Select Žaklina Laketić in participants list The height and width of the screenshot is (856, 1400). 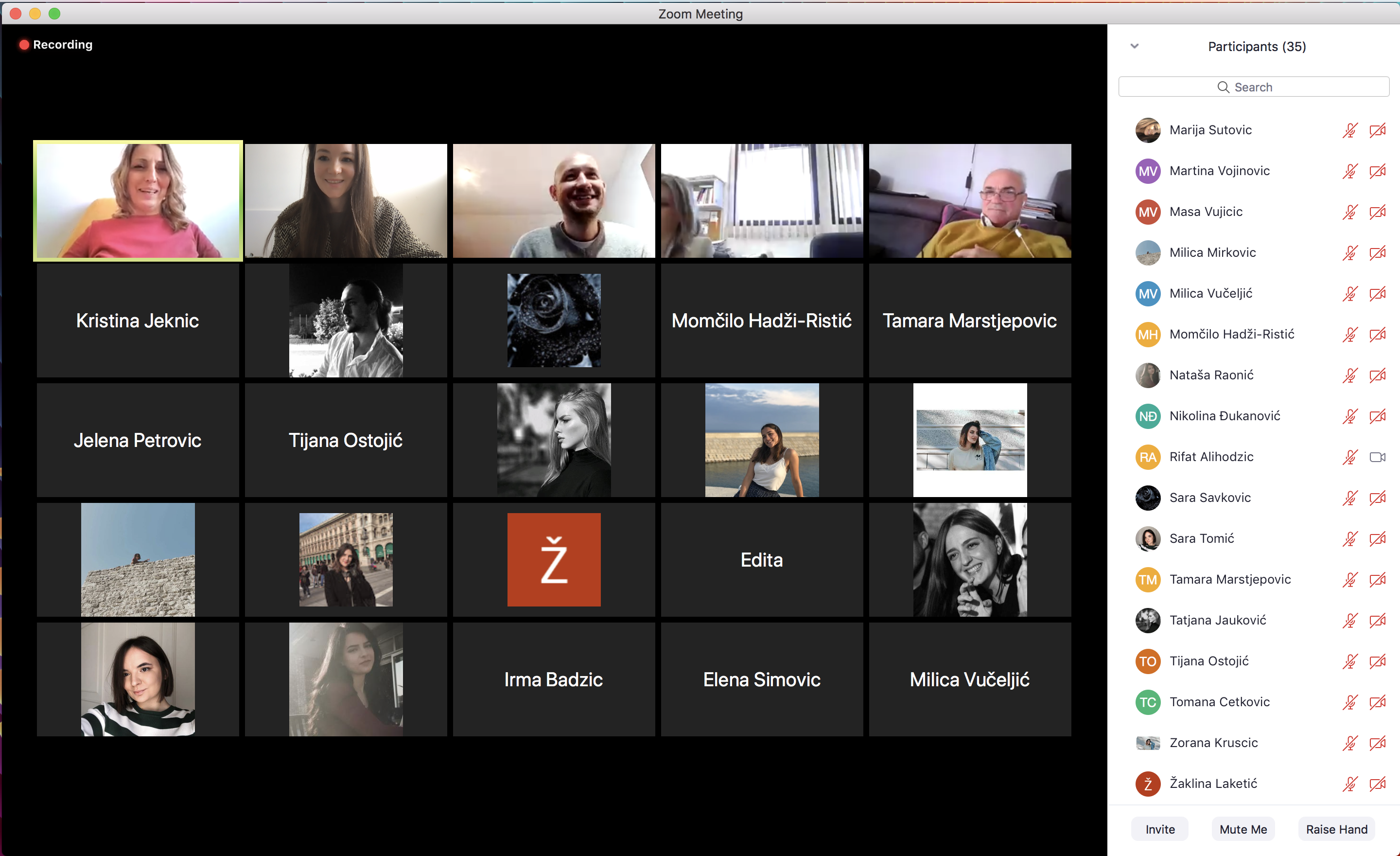click(x=1254, y=784)
